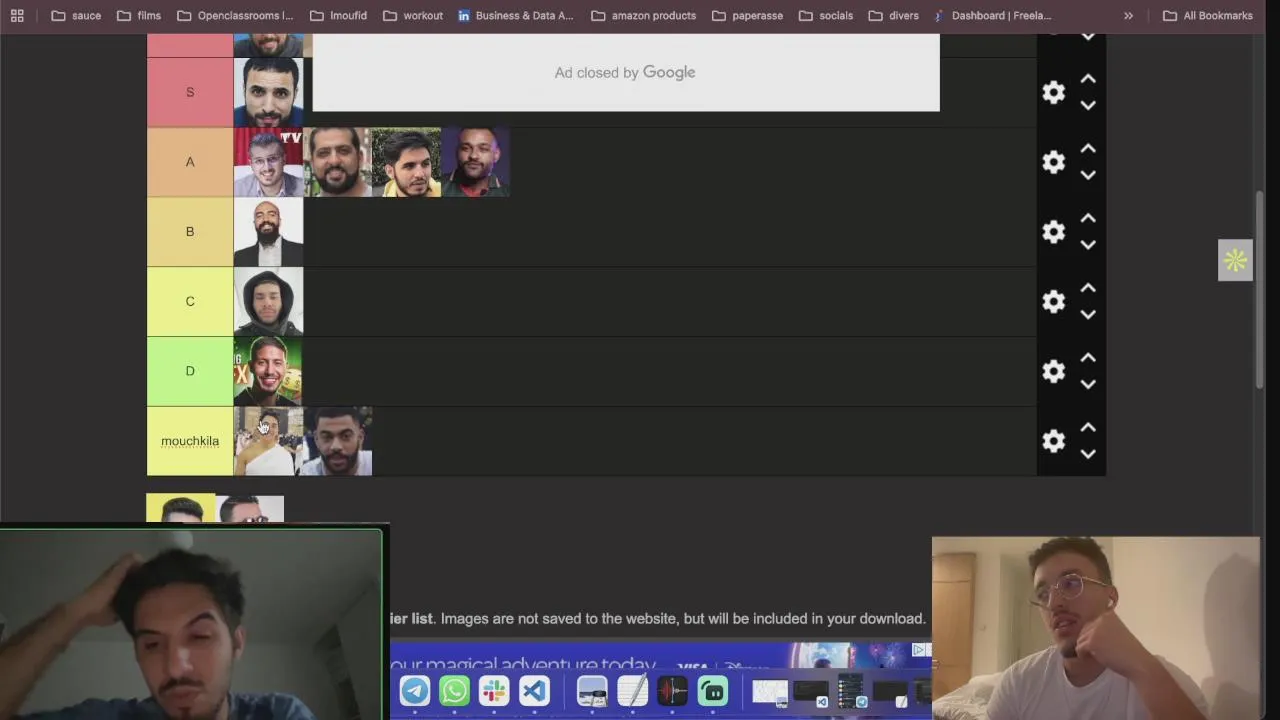Screen dimensions: 1280x720
Task: Select fourth image in tier A row
Action: click(x=475, y=162)
